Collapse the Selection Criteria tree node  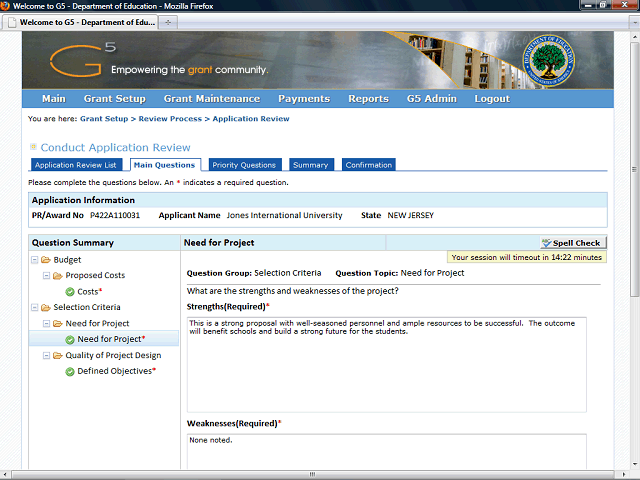tap(34, 307)
